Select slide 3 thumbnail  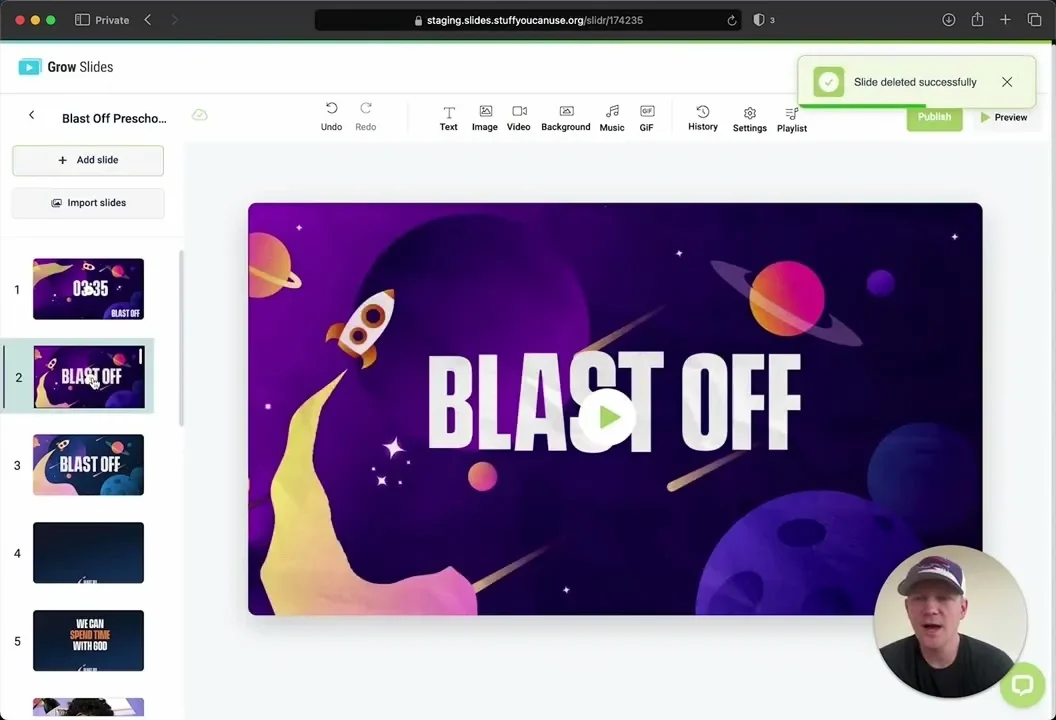point(88,465)
